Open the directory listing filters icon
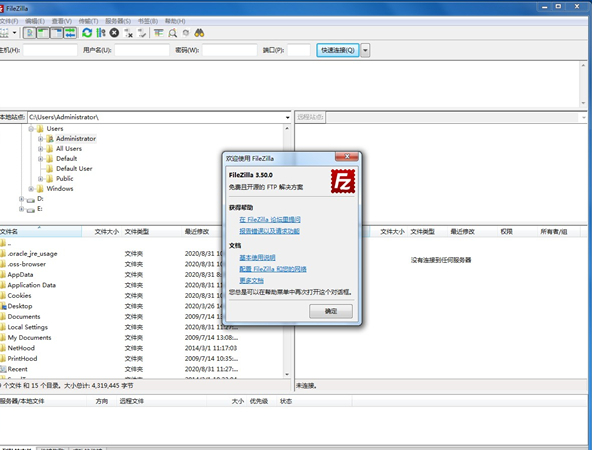This screenshot has height=450, width=592. (x=159, y=33)
